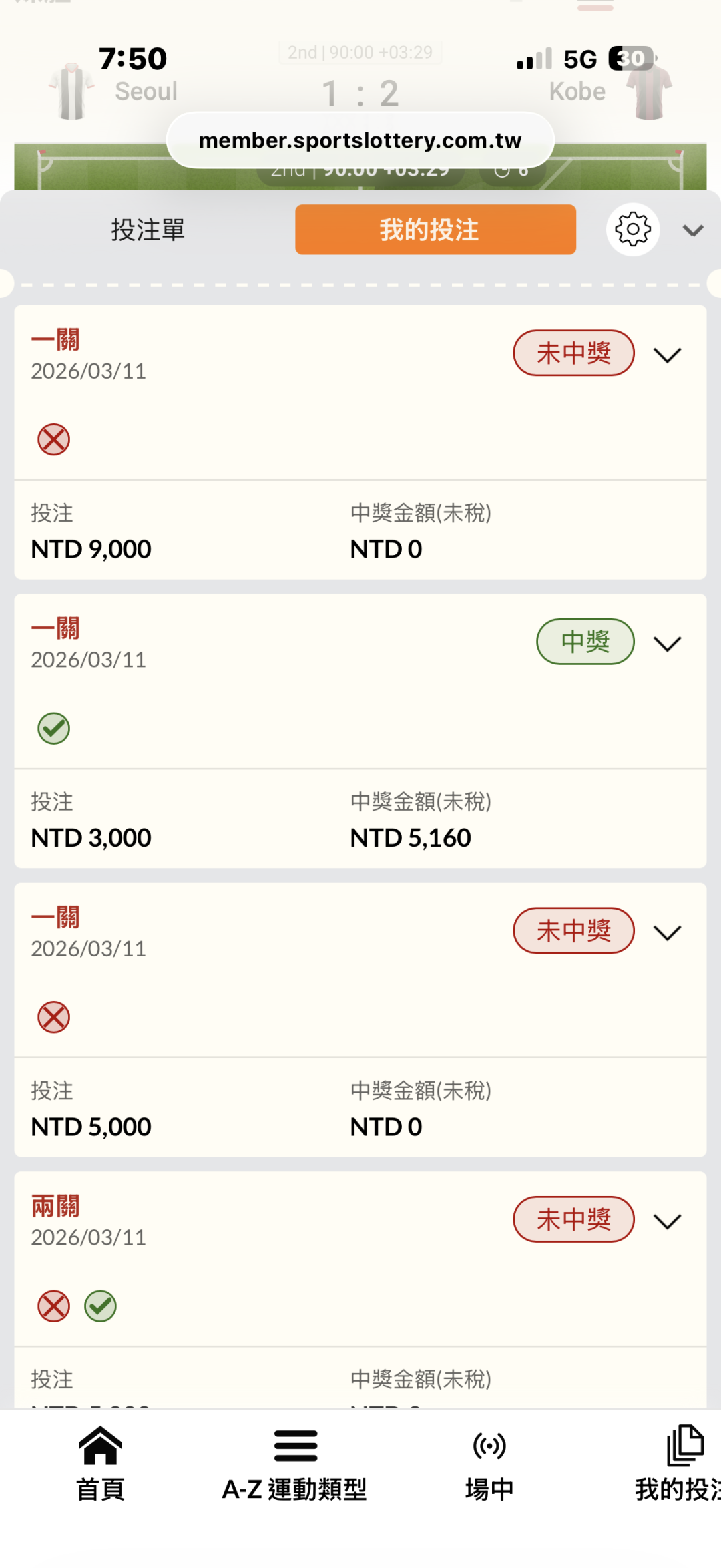Expand the winning 中獎 bet details
Viewport: 721px width, 1568px height.
(667, 643)
